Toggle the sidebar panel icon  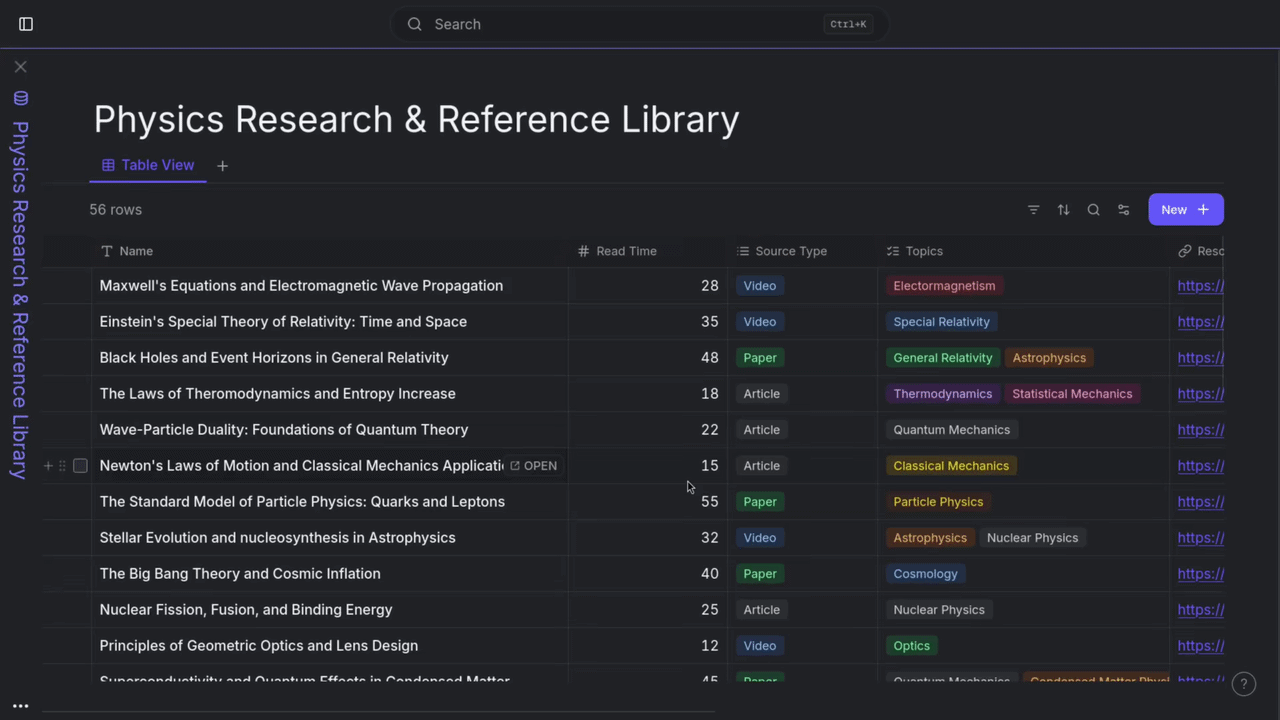tap(26, 24)
